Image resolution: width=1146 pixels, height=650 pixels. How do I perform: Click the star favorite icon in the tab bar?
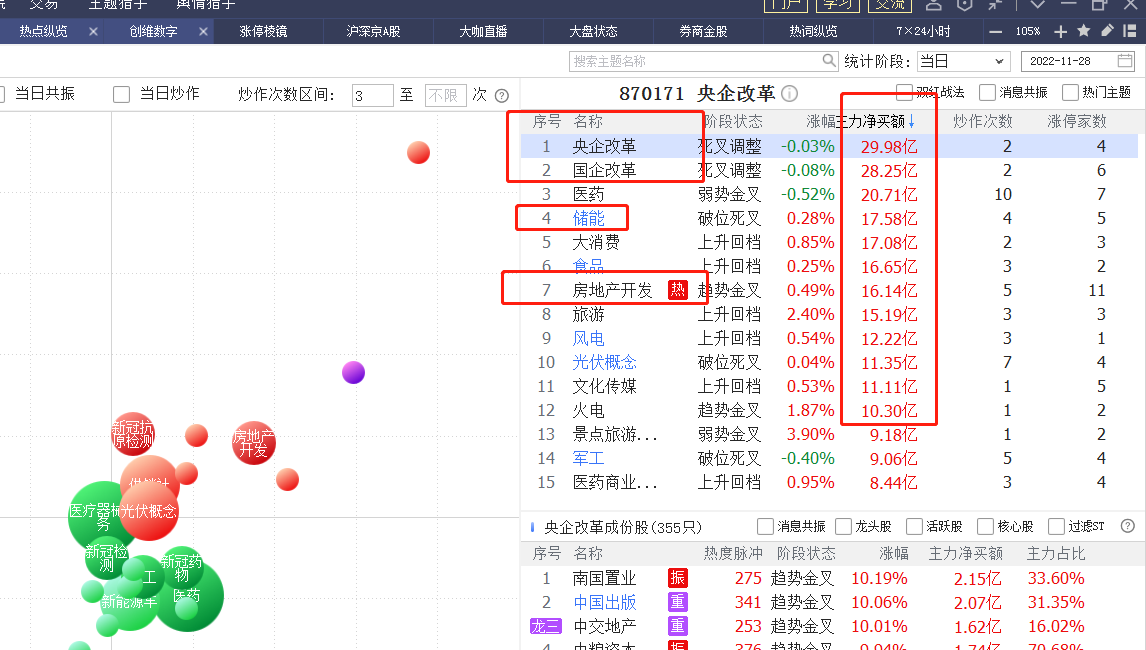coord(1084,31)
